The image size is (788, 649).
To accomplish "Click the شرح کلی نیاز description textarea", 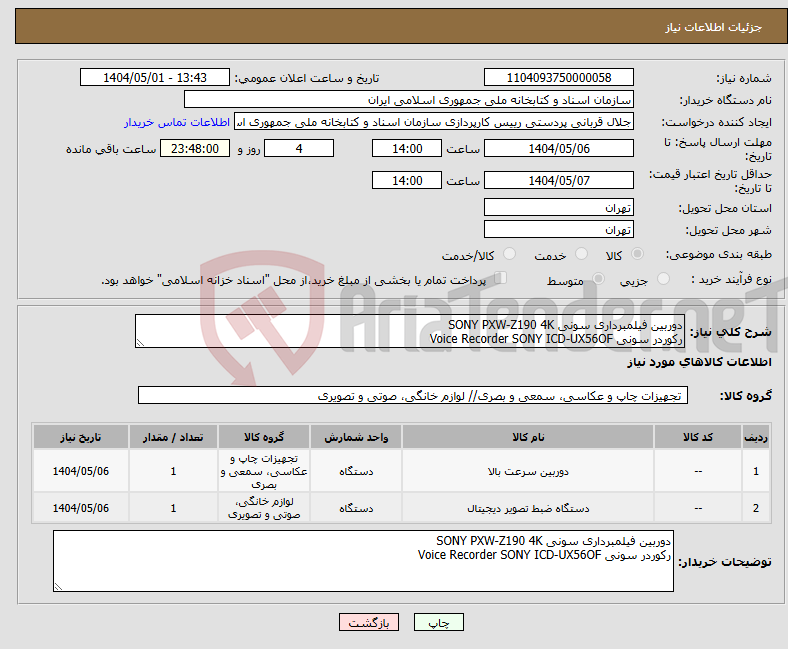I will pos(410,331).
